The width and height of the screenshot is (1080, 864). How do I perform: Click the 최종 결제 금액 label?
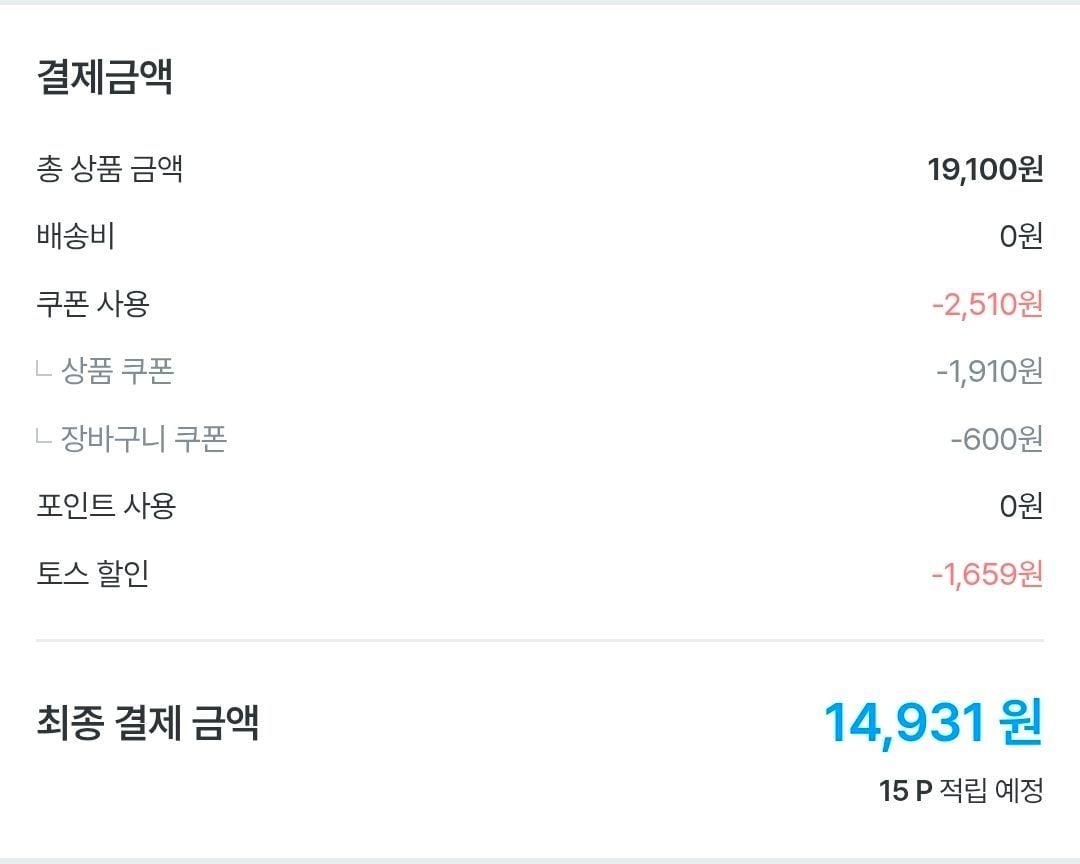(x=148, y=722)
